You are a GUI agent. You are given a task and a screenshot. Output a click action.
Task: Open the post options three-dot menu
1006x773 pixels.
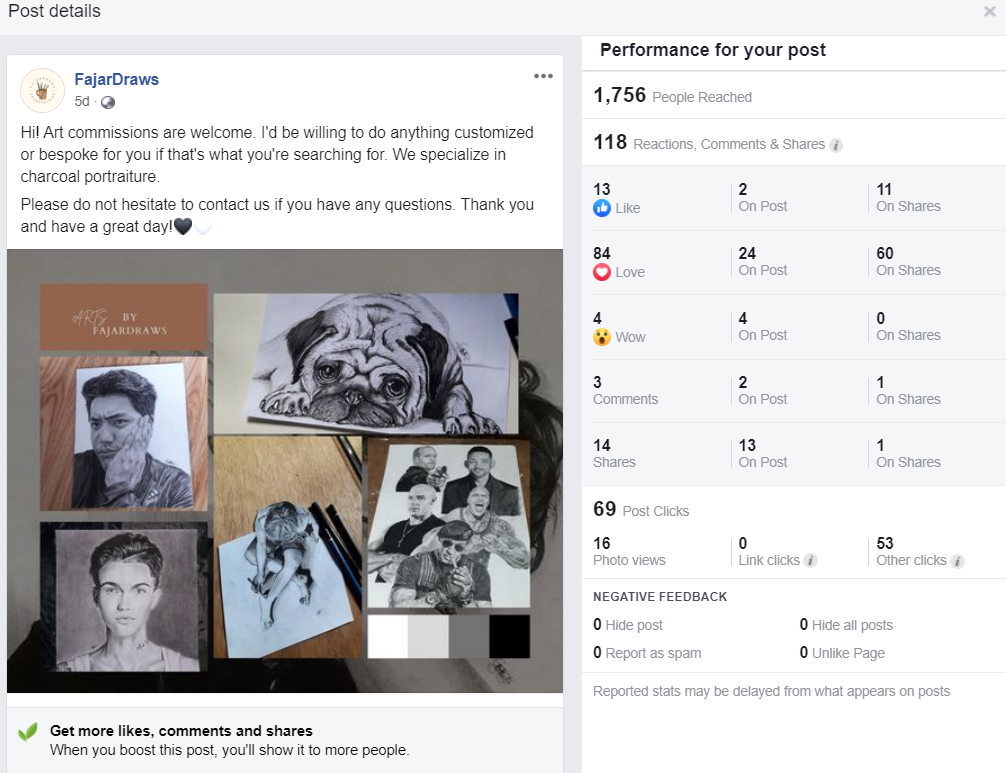click(x=543, y=76)
